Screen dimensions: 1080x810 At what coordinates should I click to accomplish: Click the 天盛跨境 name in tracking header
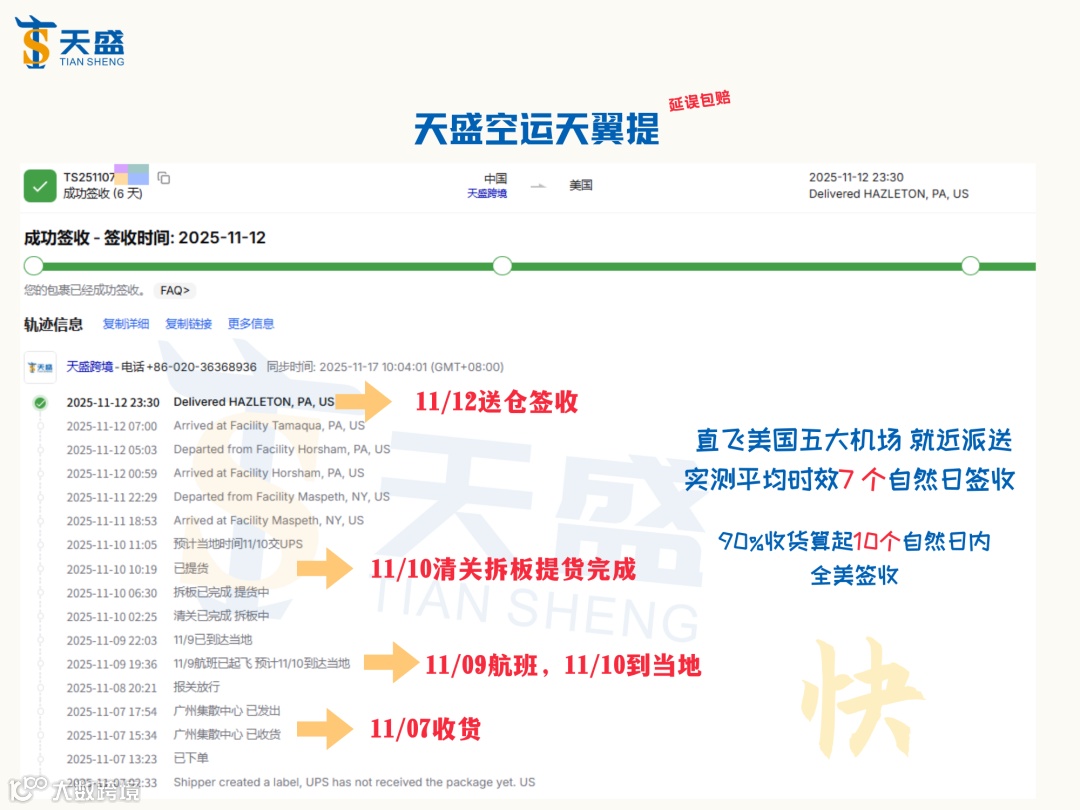click(x=90, y=366)
